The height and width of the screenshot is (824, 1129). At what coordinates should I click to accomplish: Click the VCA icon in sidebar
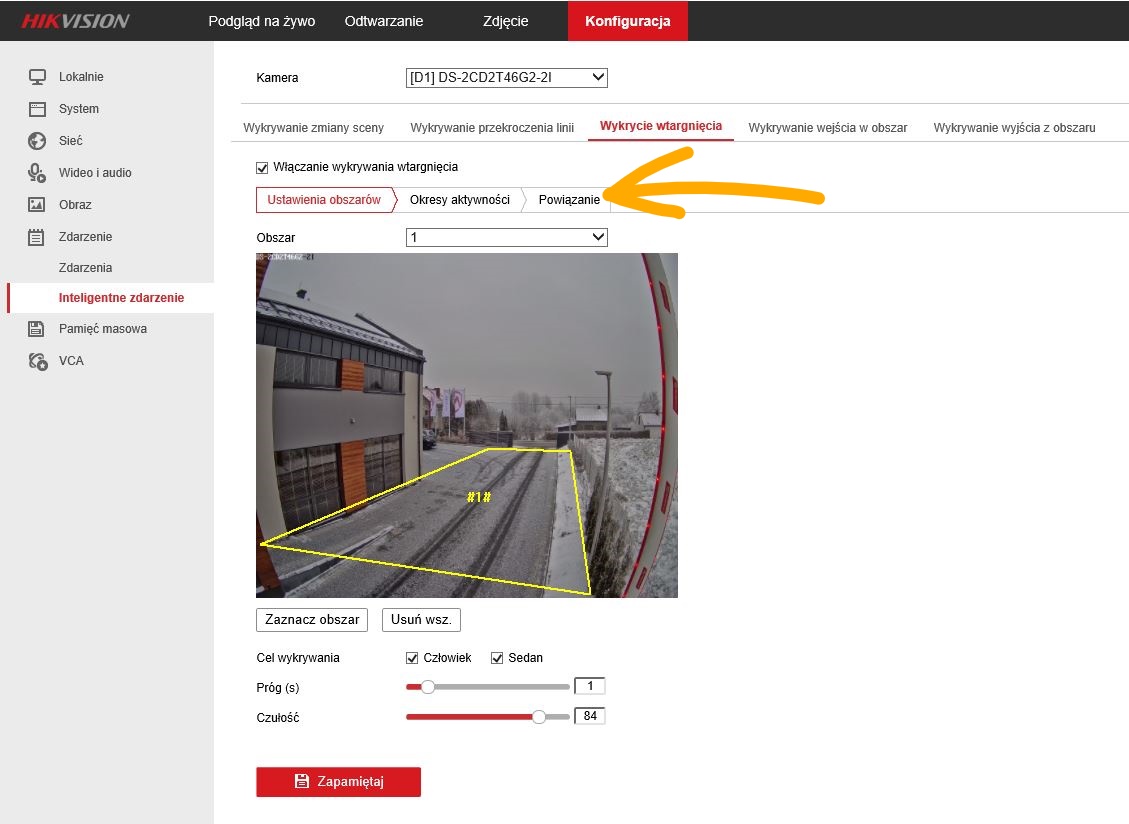click(37, 361)
